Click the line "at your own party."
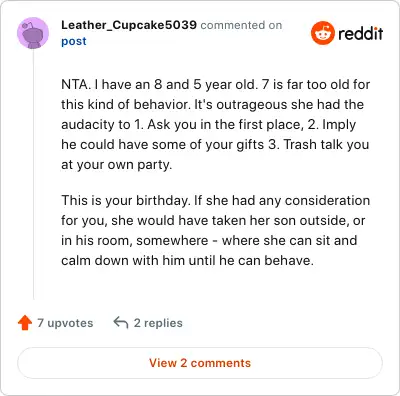Image resolution: width=400 pixels, height=396 pixels. coord(117,165)
